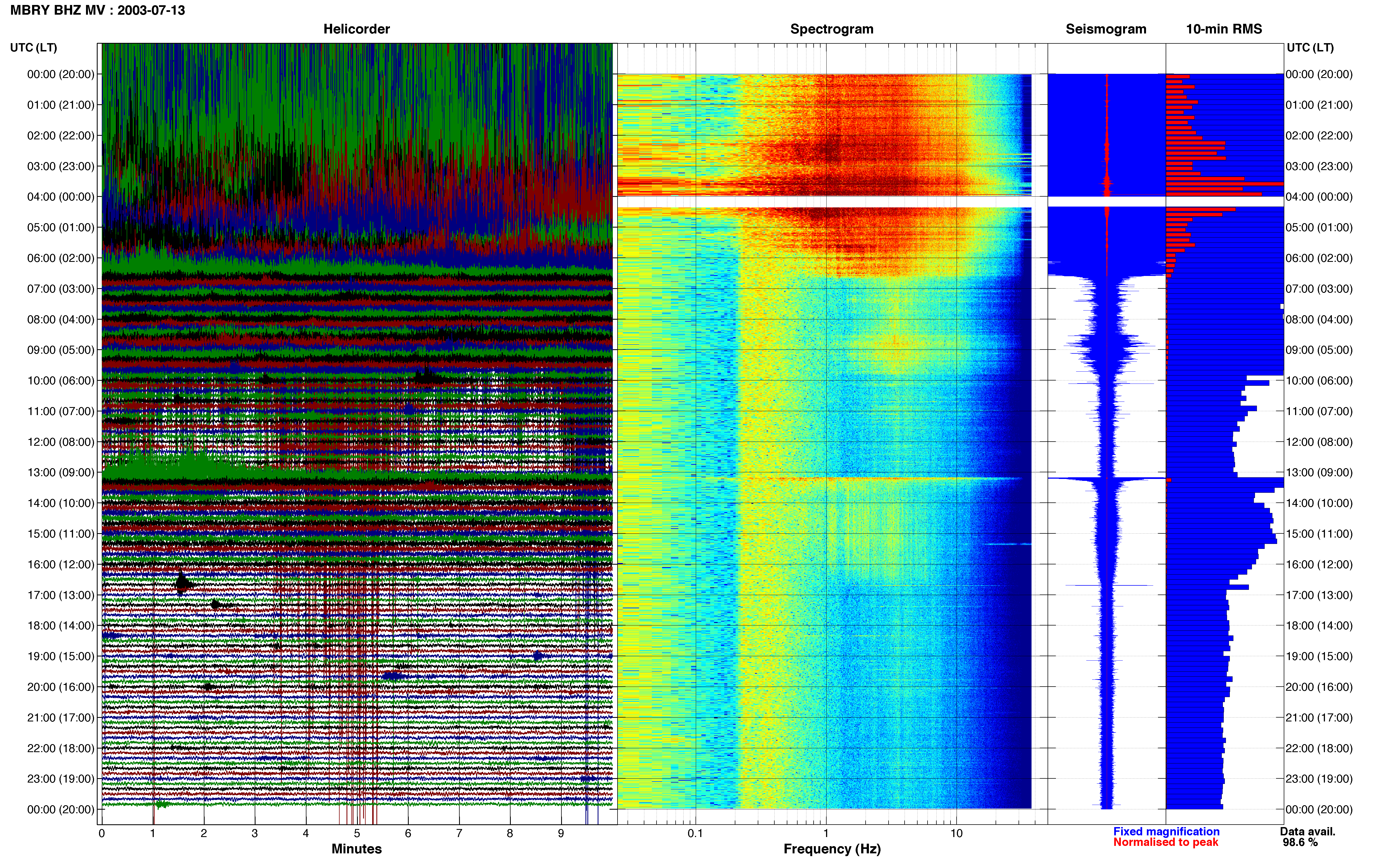
Task: Click the "10-min RMS" panel heading
Action: point(1224,29)
